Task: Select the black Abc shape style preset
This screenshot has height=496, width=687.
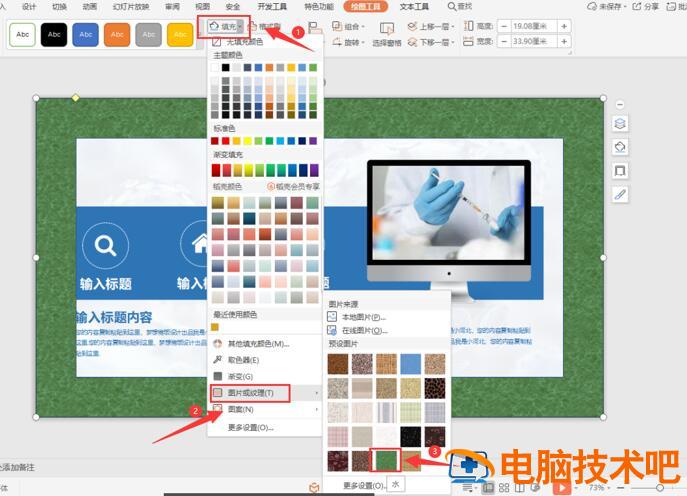Action: tap(54, 34)
